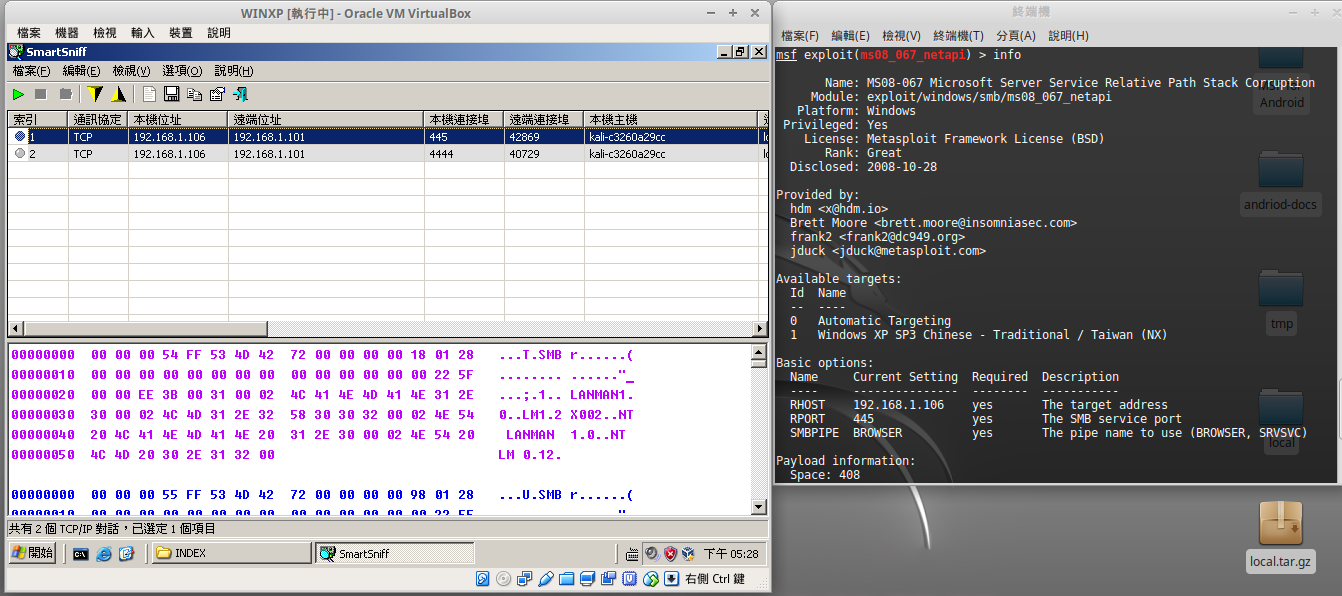Click the VirtualBox network adapters status icon
Viewport: 1342px width, 596px height.
click(x=525, y=578)
